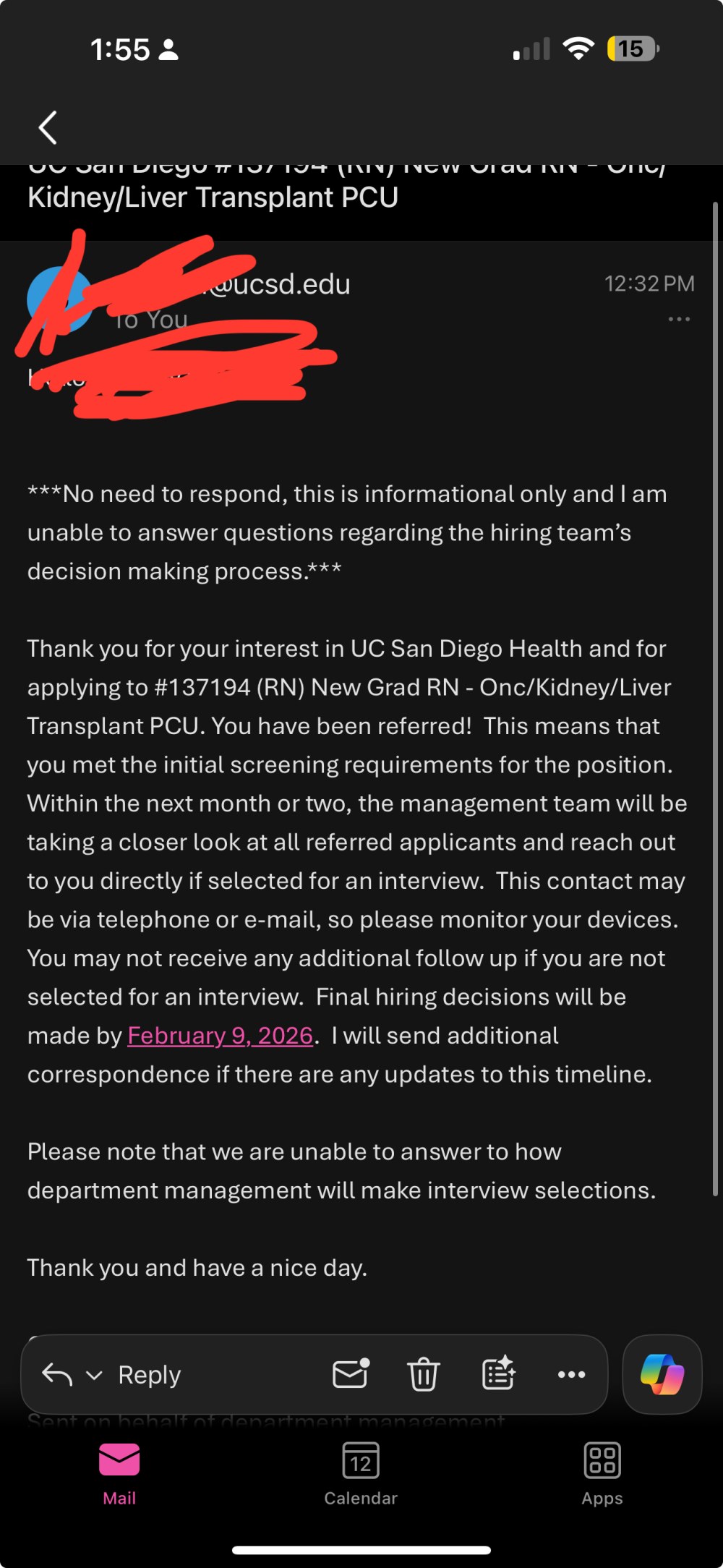Tap the Reply curved arrow icon
Image resolution: width=723 pixels, height=1568 pixels.
(57, 1374)
